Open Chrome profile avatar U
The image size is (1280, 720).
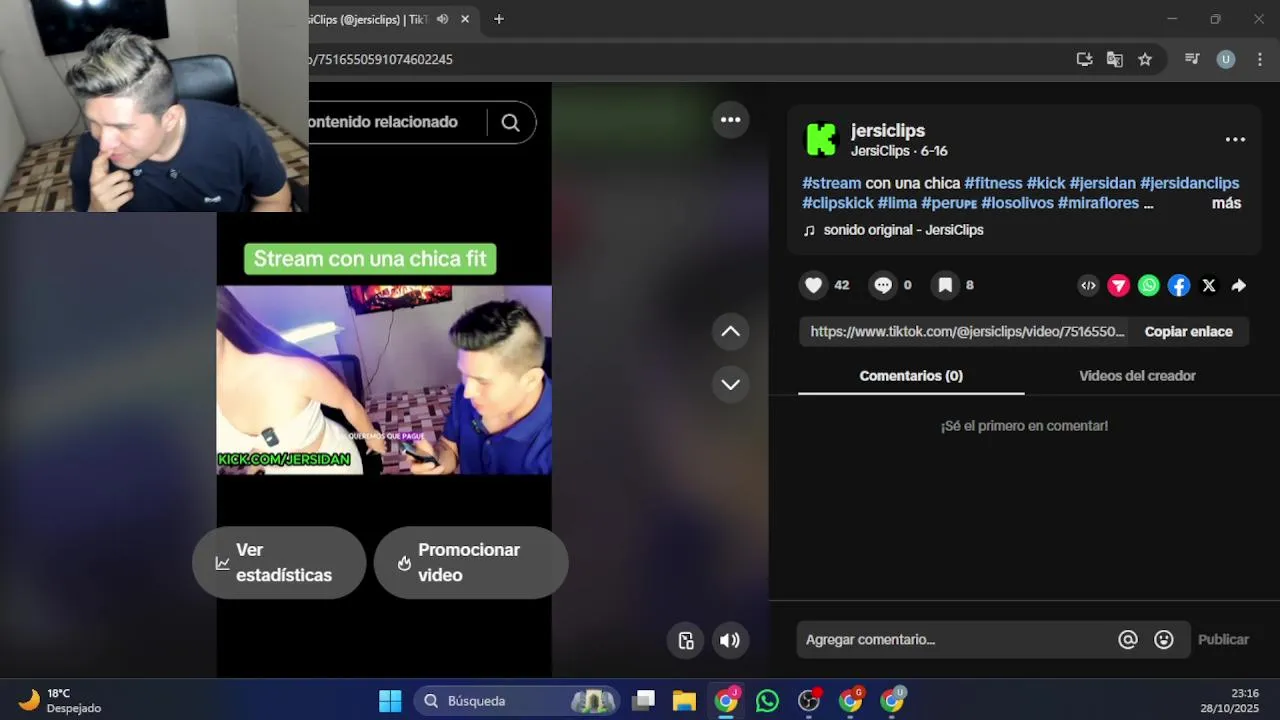[1226, 59]
